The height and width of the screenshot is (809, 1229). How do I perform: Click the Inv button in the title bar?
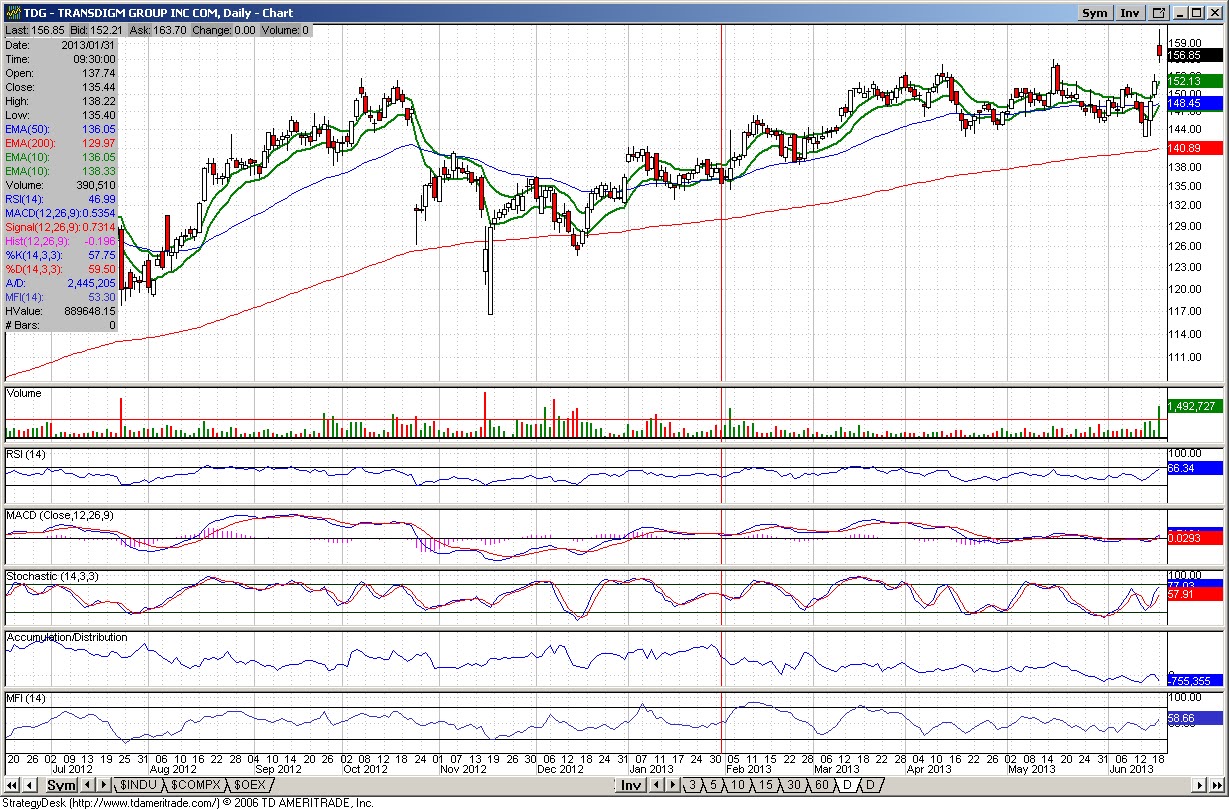pyautogui.click(x=1130, y=13)
